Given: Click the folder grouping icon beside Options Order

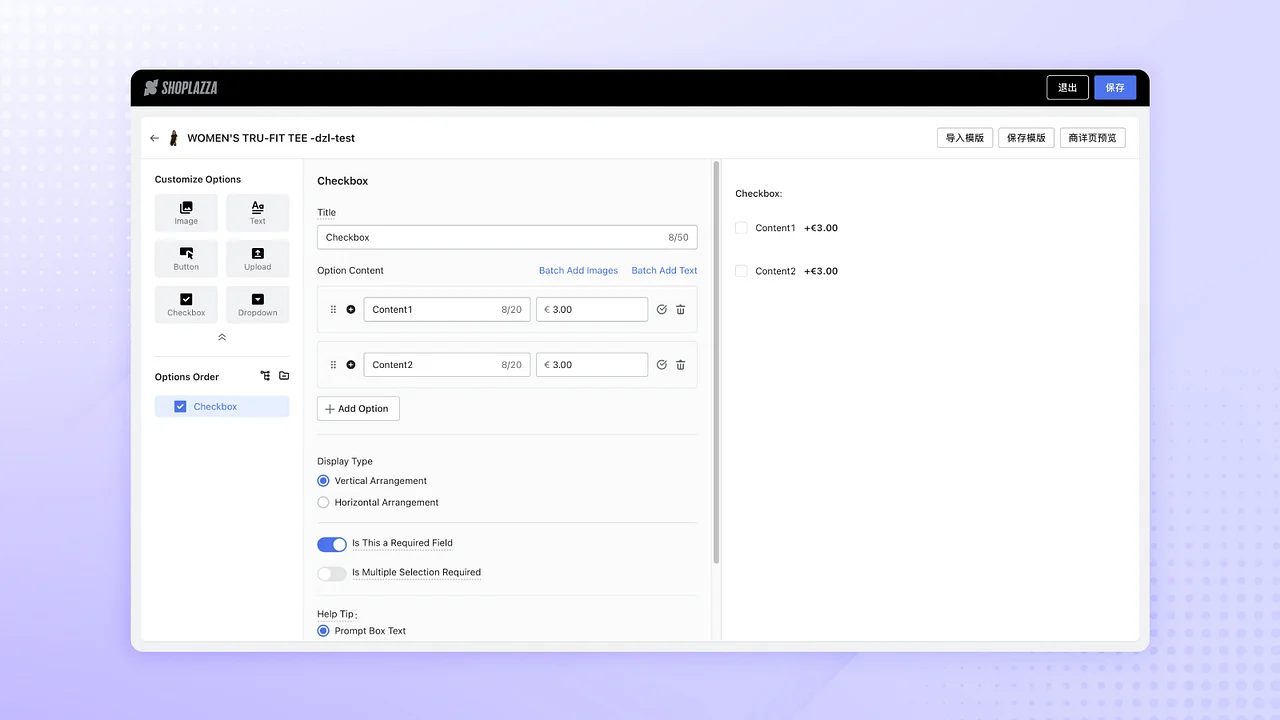Looking at the screenshot, I should point(284,375).
